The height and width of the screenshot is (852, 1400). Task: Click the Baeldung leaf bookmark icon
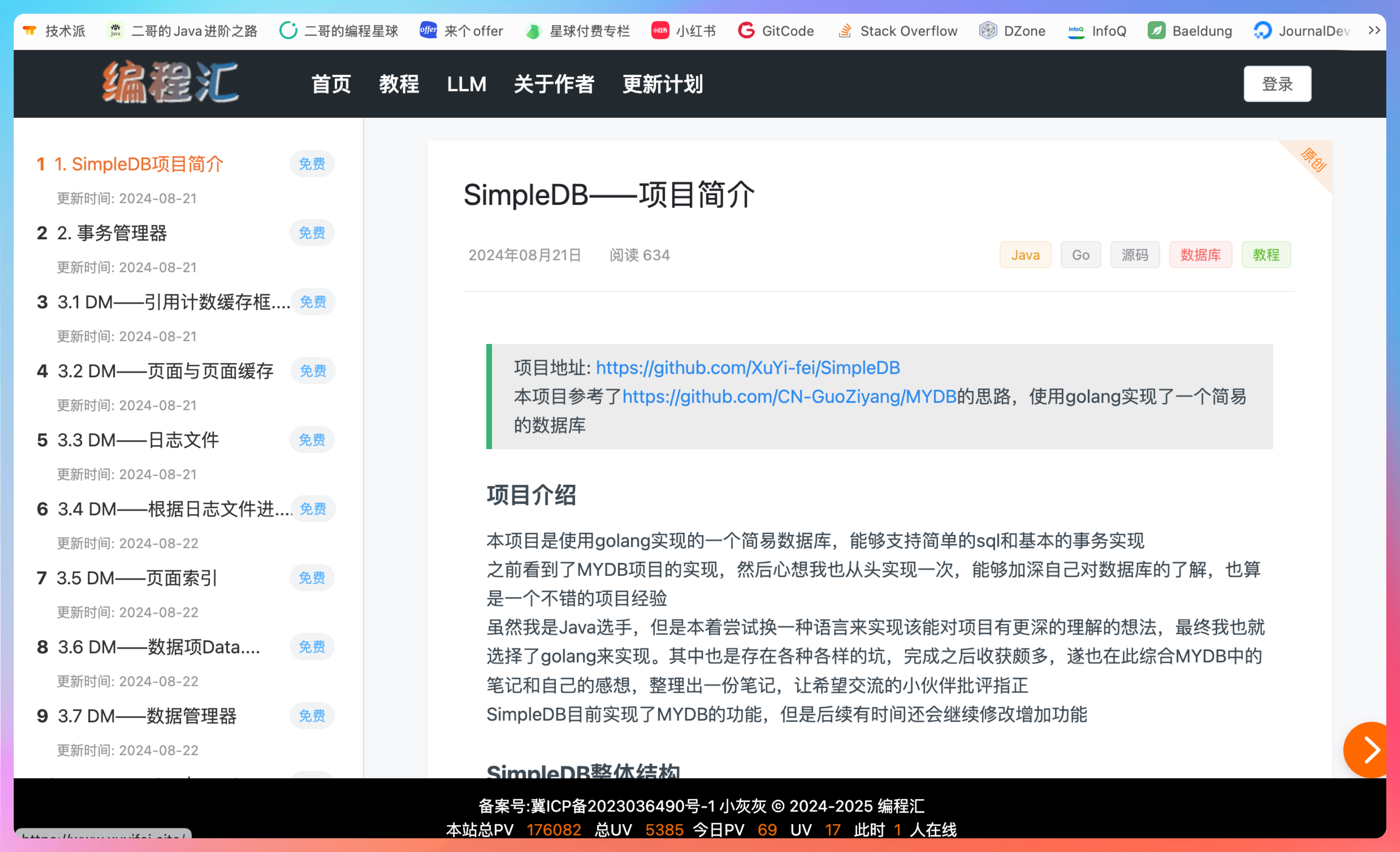click(1156, 31)
